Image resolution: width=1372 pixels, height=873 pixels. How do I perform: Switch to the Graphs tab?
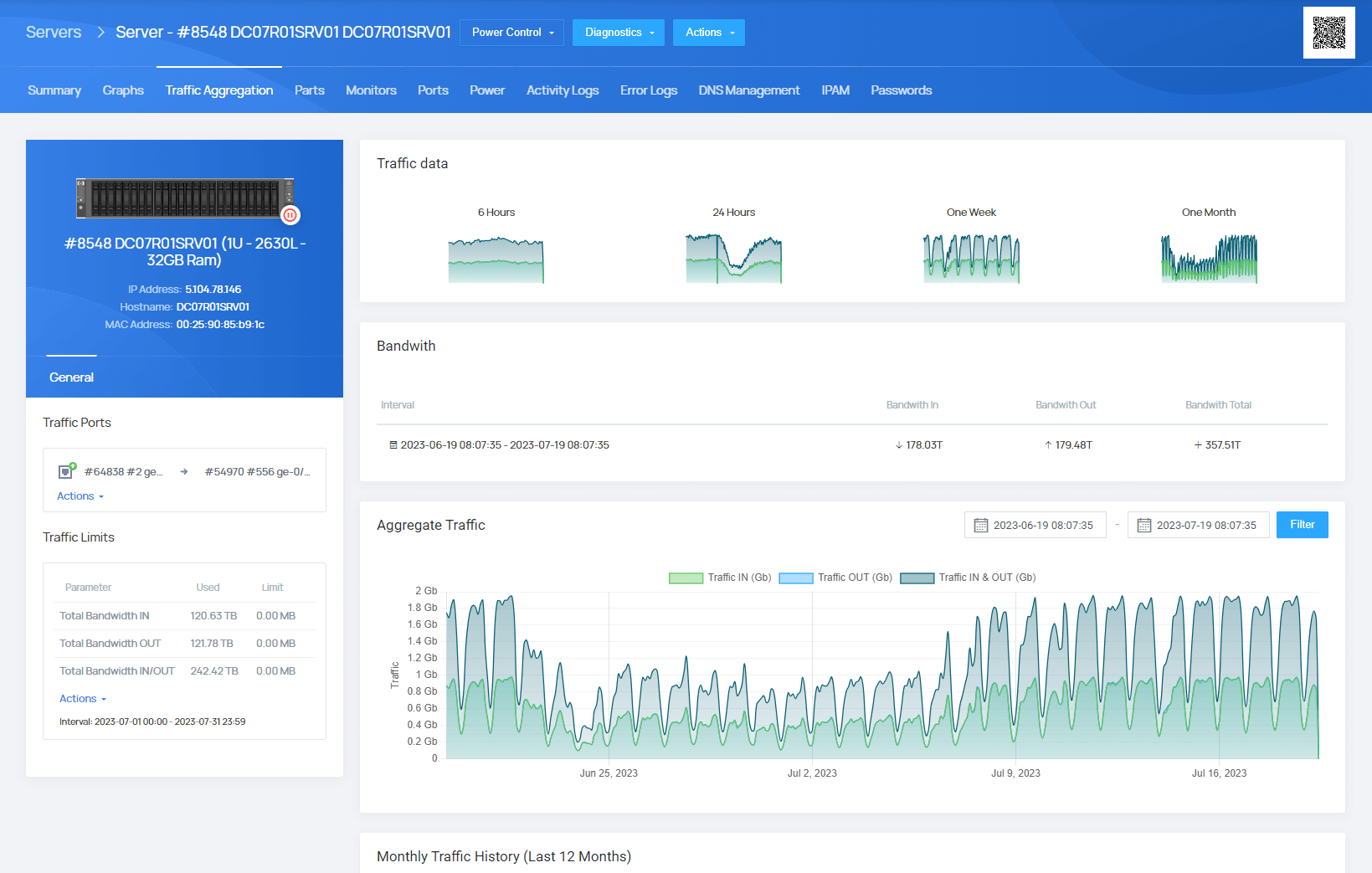[123, 90]
